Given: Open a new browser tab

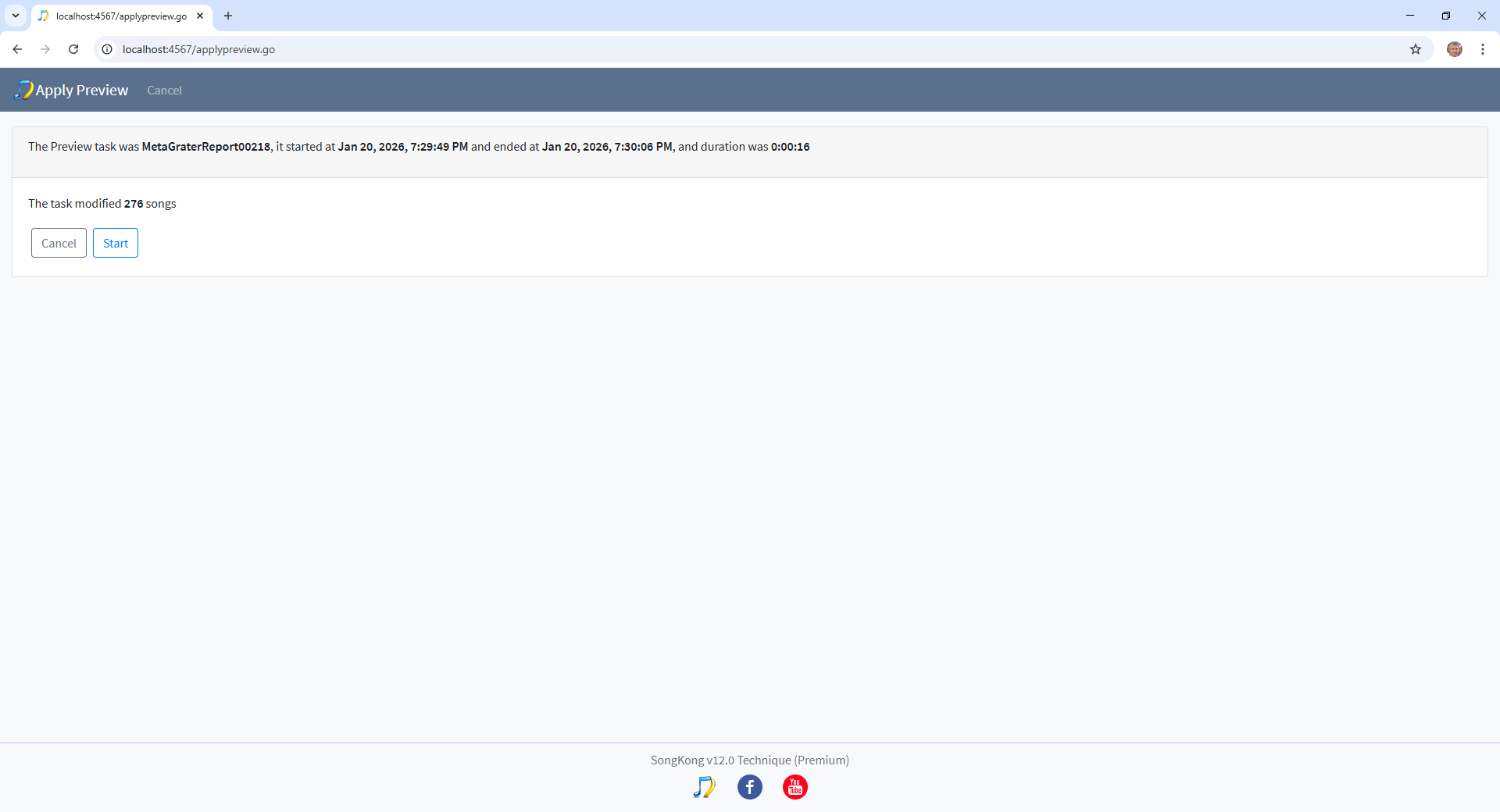Looking at the screenshot, I should click(x=228, y=16).
